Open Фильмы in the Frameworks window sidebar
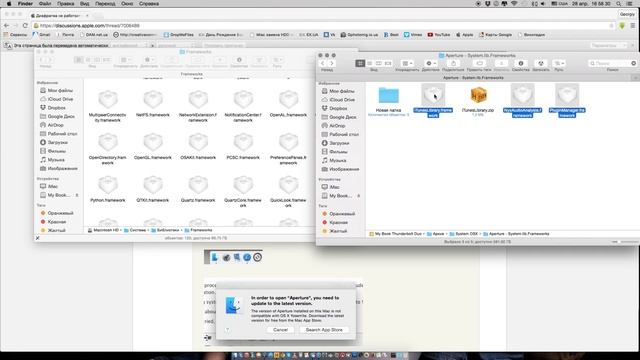This screenshot has height=360, width=640. coord(53,151)
